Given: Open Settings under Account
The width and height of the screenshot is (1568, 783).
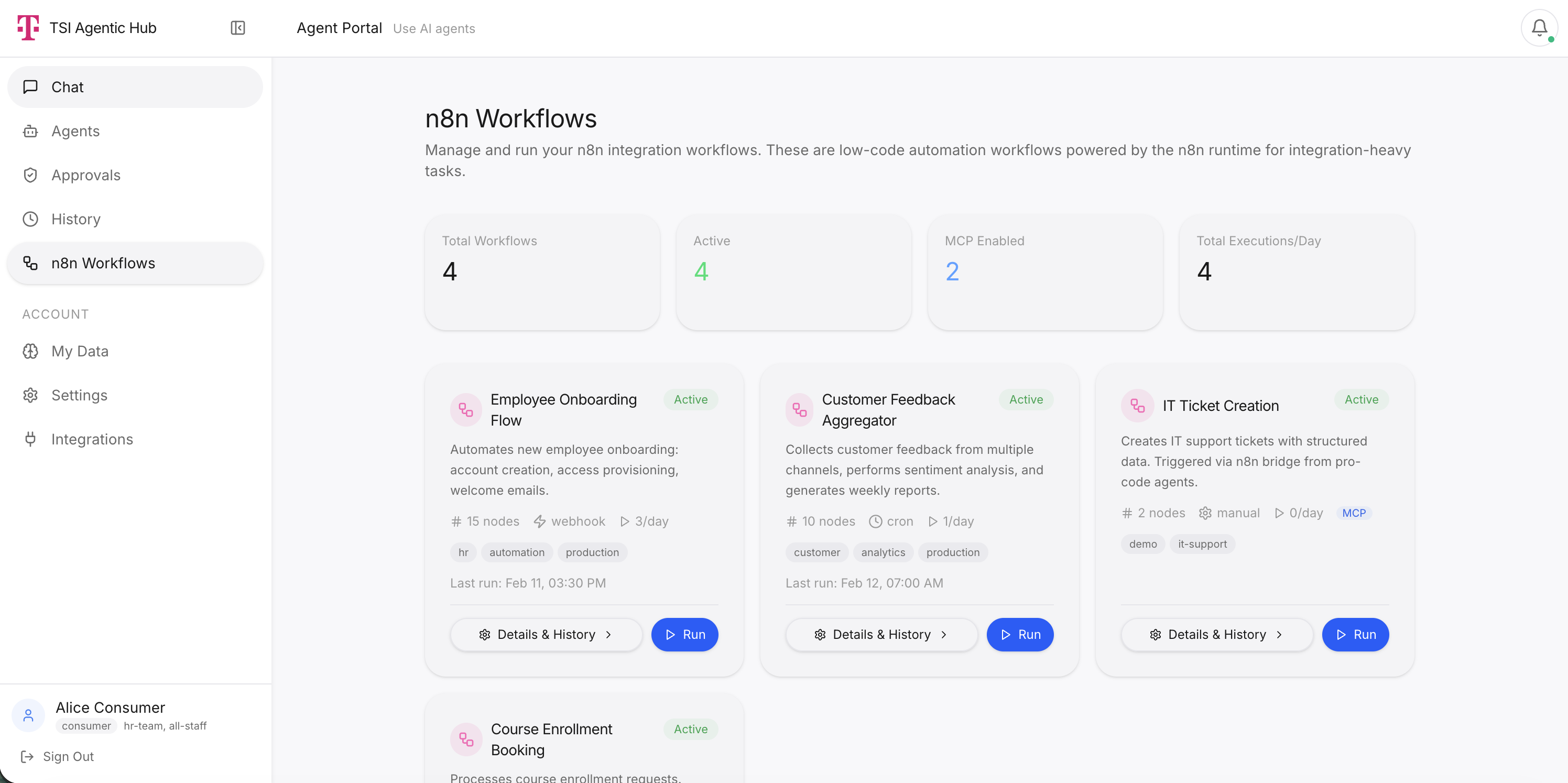Looking at the screenshot, I should [135, 395].
